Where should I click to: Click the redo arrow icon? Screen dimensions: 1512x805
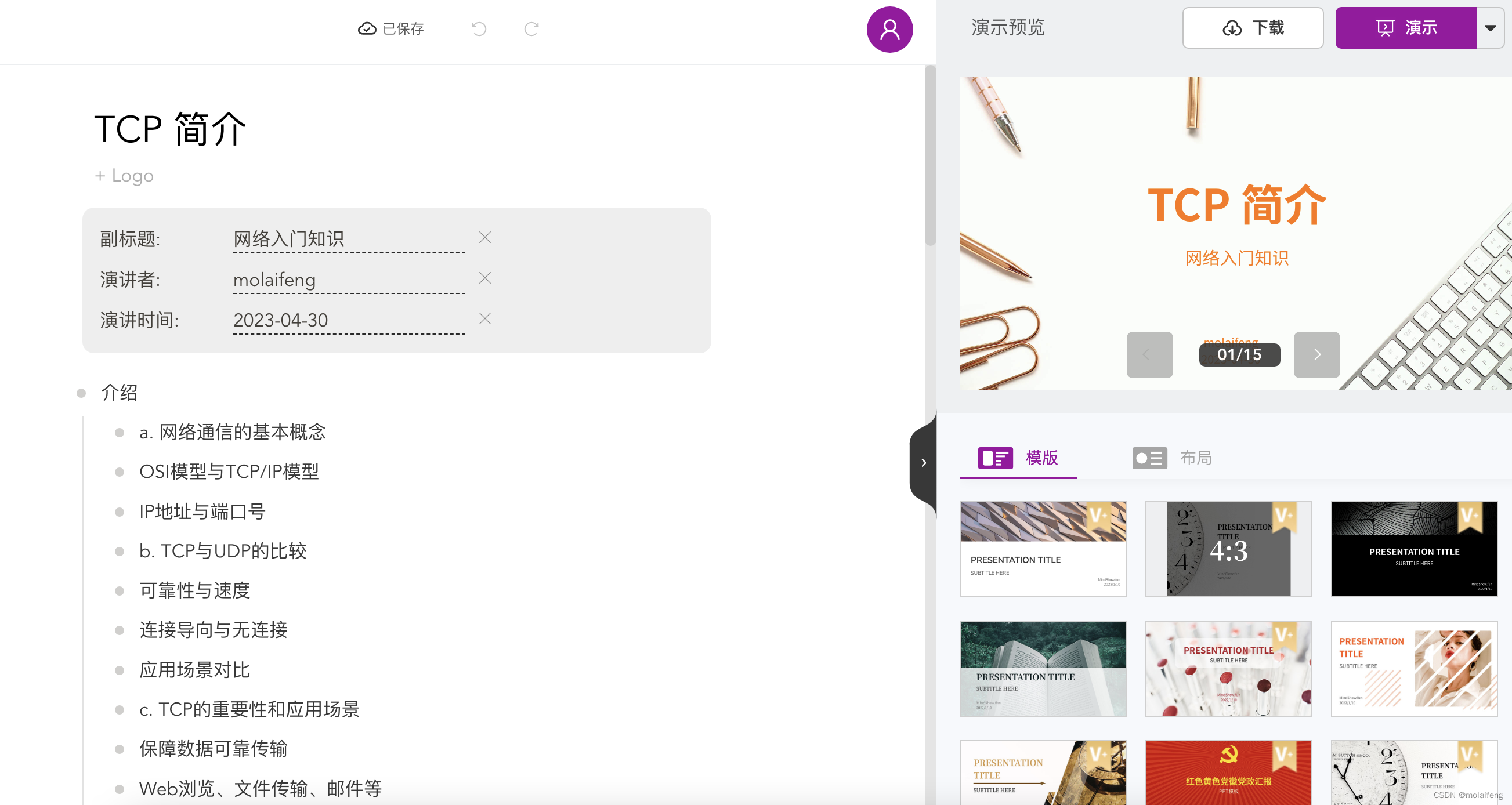coord(531,29)
